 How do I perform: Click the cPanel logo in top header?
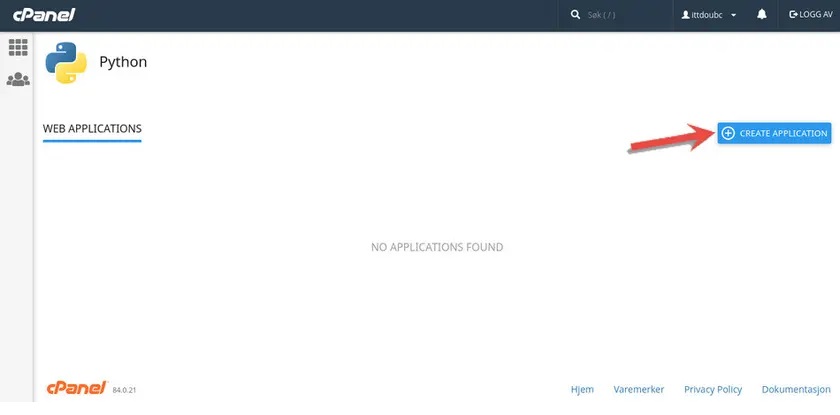44,15
